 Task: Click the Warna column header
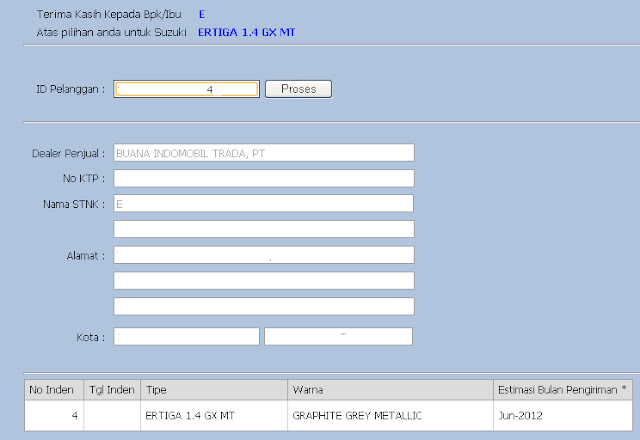tap(390, 390)
